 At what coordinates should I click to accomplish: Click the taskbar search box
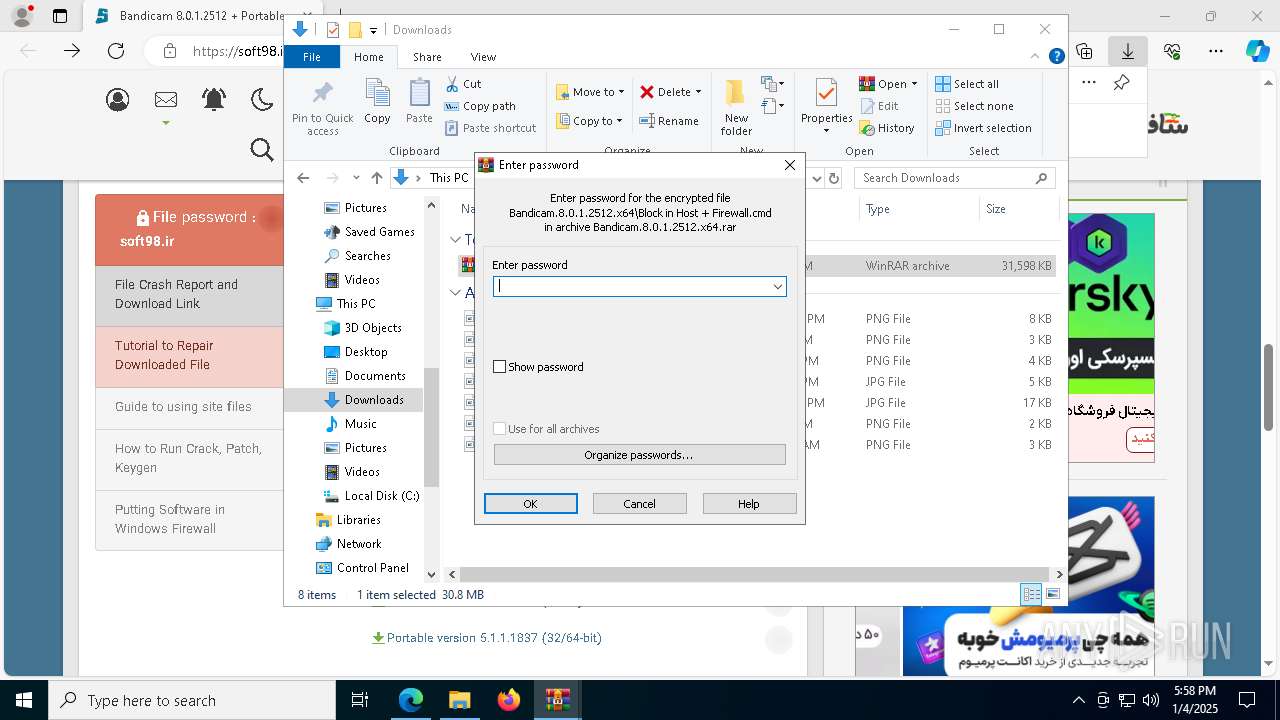pyautogui.click(x=192, y=700)
